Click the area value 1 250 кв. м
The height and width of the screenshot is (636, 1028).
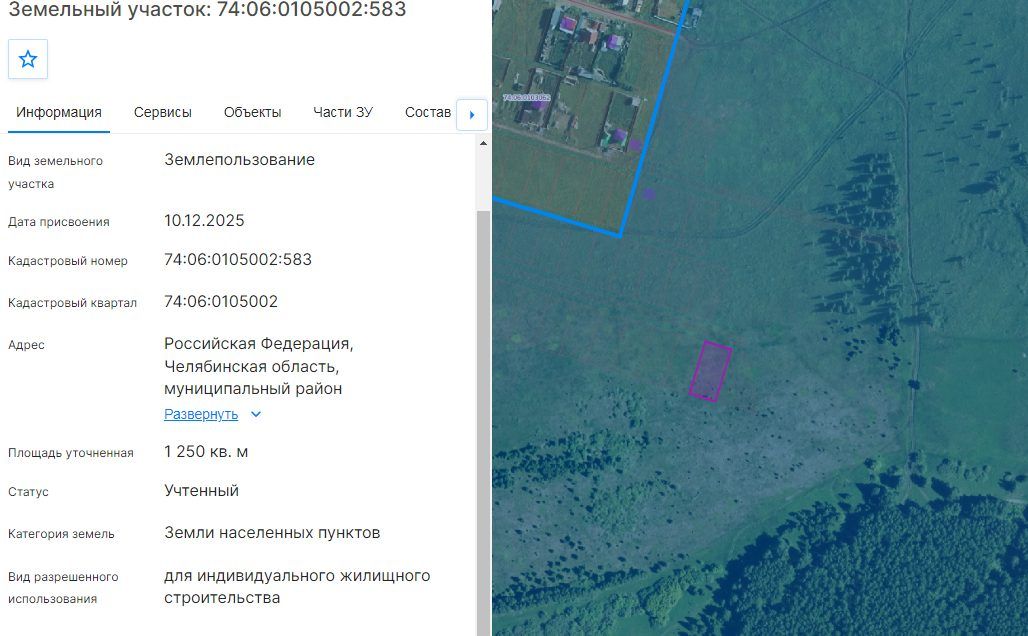(206, 452)
